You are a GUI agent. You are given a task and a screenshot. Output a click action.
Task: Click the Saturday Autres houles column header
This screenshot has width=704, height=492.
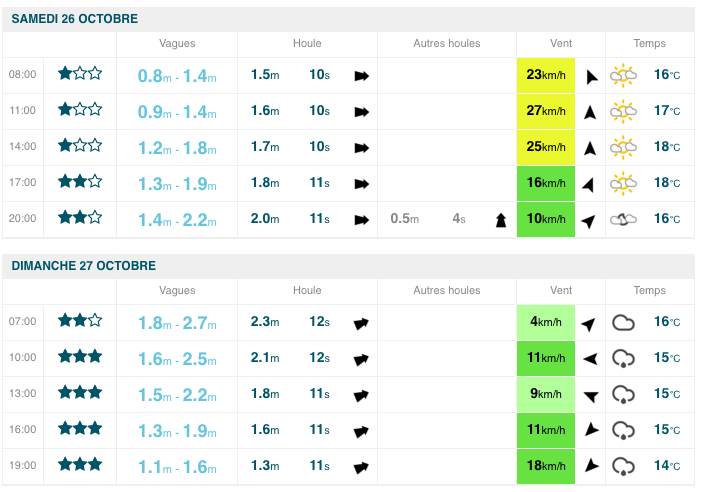(447, 44)
